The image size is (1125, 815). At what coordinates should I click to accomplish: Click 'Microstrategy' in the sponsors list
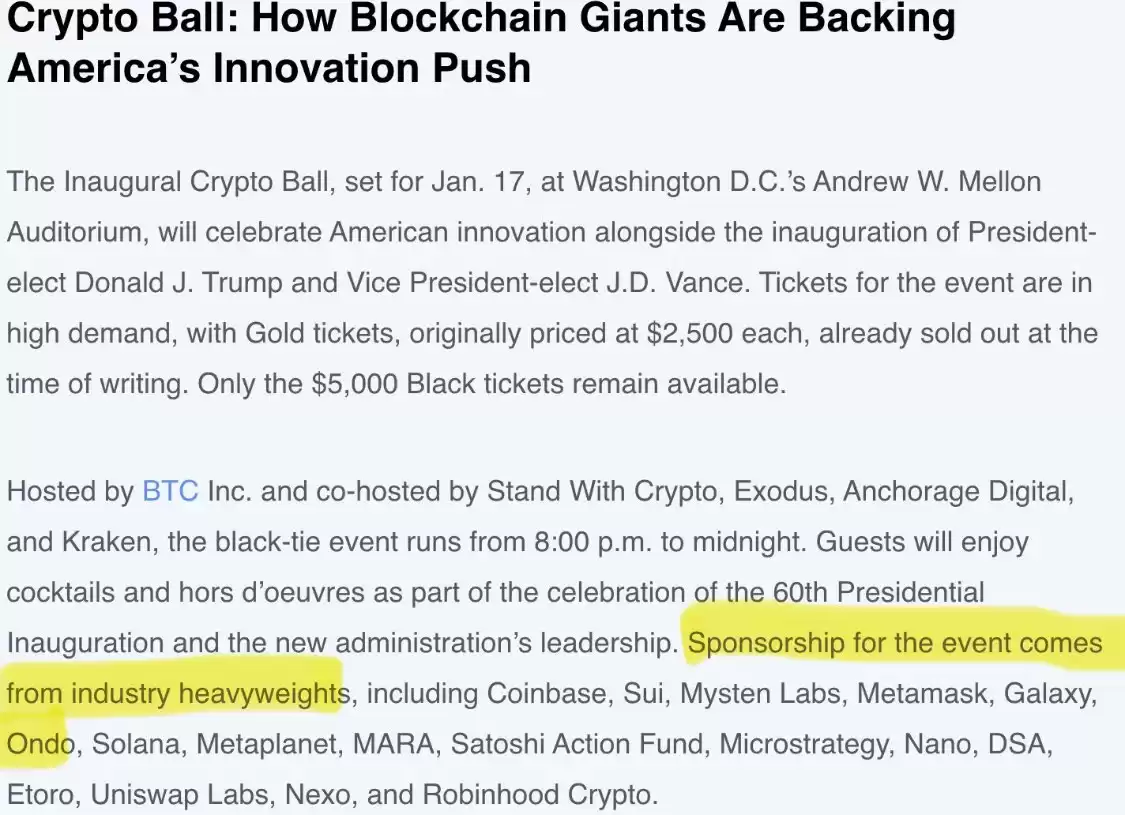point(806,744)
